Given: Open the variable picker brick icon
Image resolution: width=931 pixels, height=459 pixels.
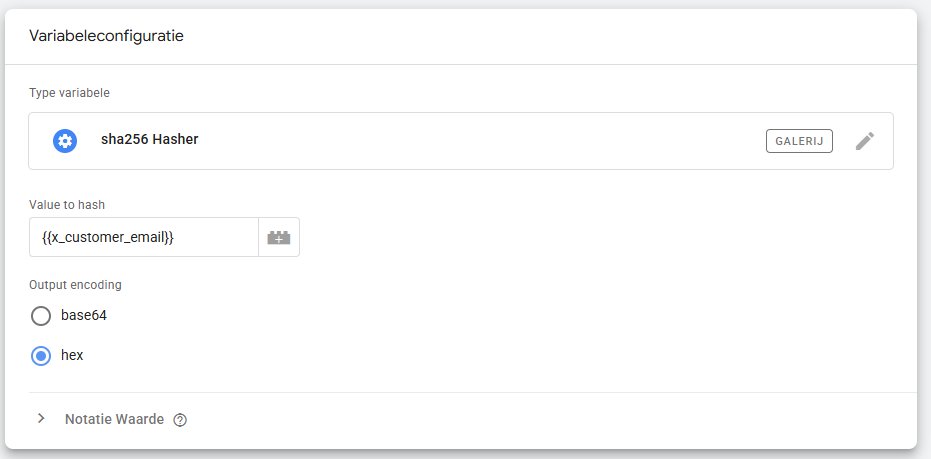Looking at the screenshot, I should pyautogui.click(x=279, y=237).
